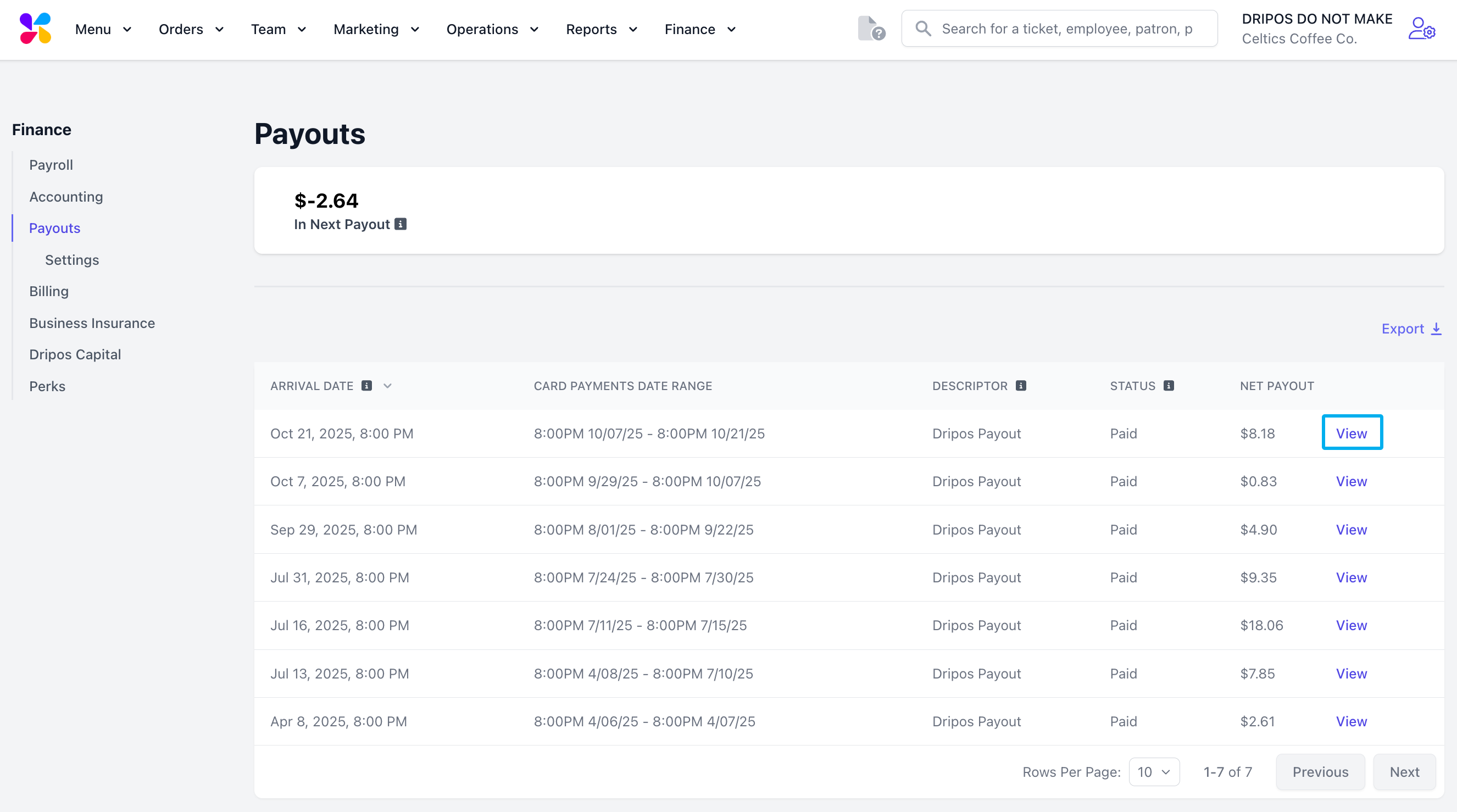Expand the Reports menu

pos(601,29)
